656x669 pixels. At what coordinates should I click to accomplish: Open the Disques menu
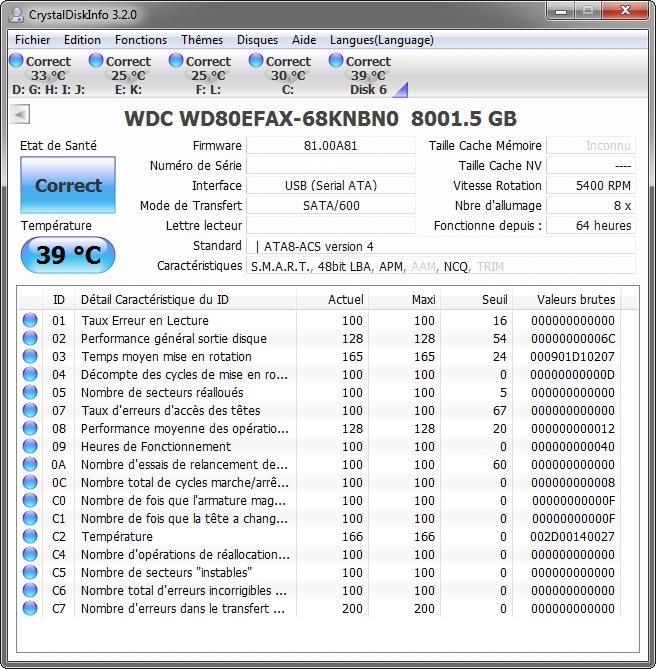click(257, 40)
